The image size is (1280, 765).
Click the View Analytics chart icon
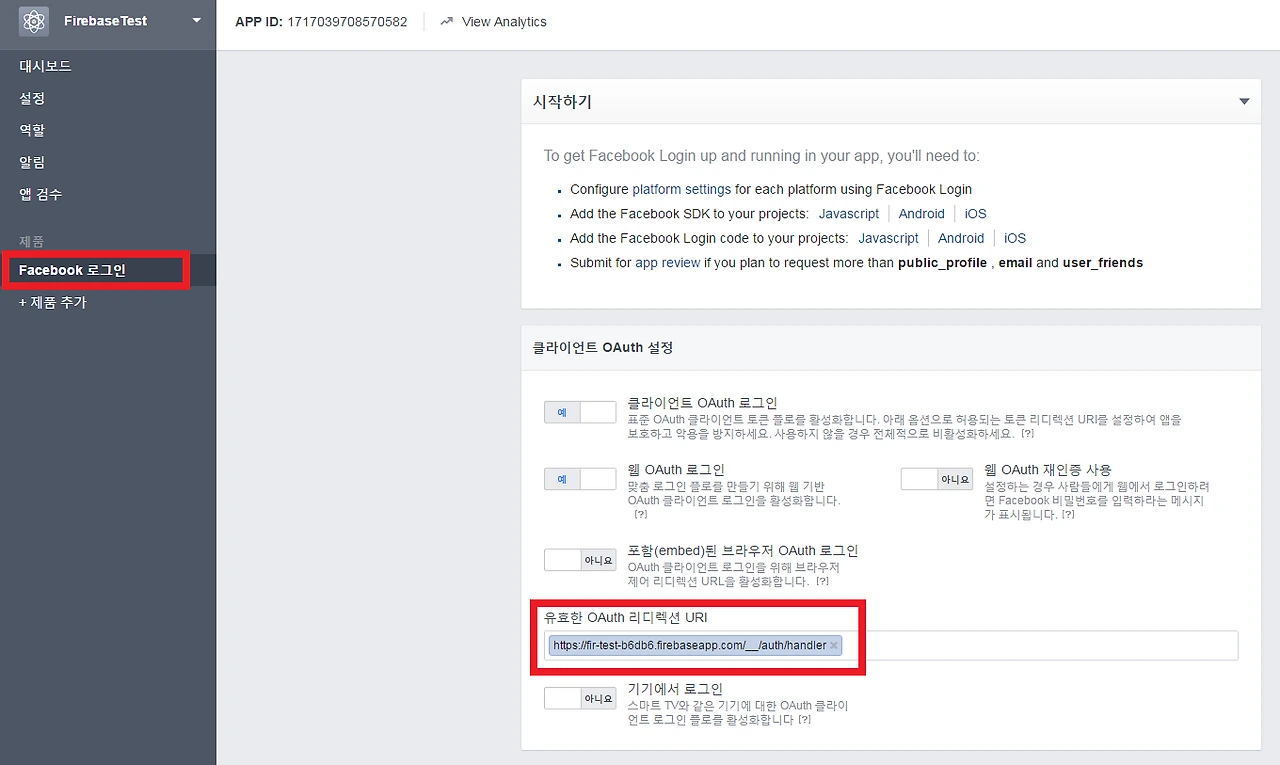click(x=446, y=21)
